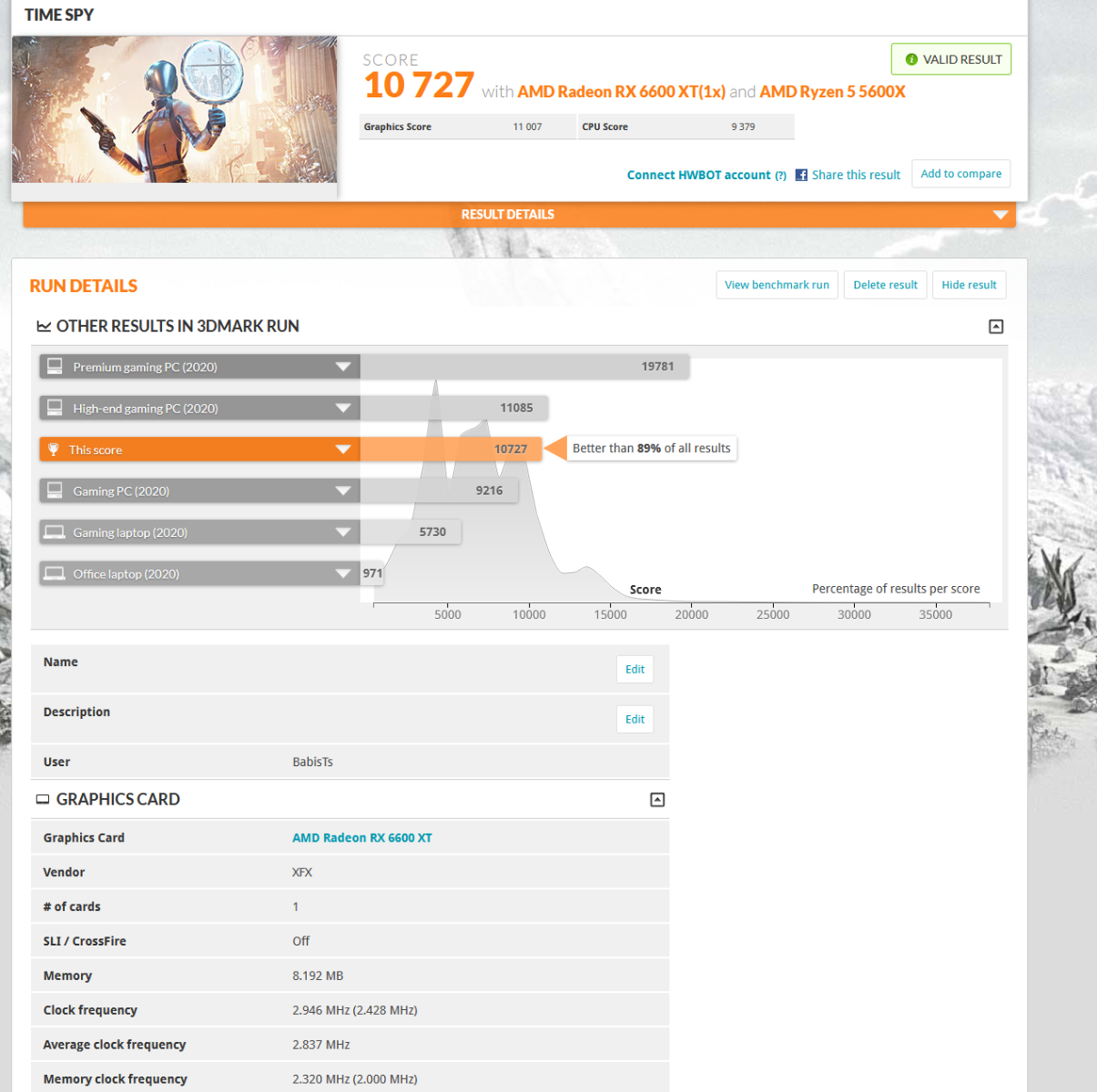
Task: Click the 9216 Gaming PC score bar
Action: 440,490
